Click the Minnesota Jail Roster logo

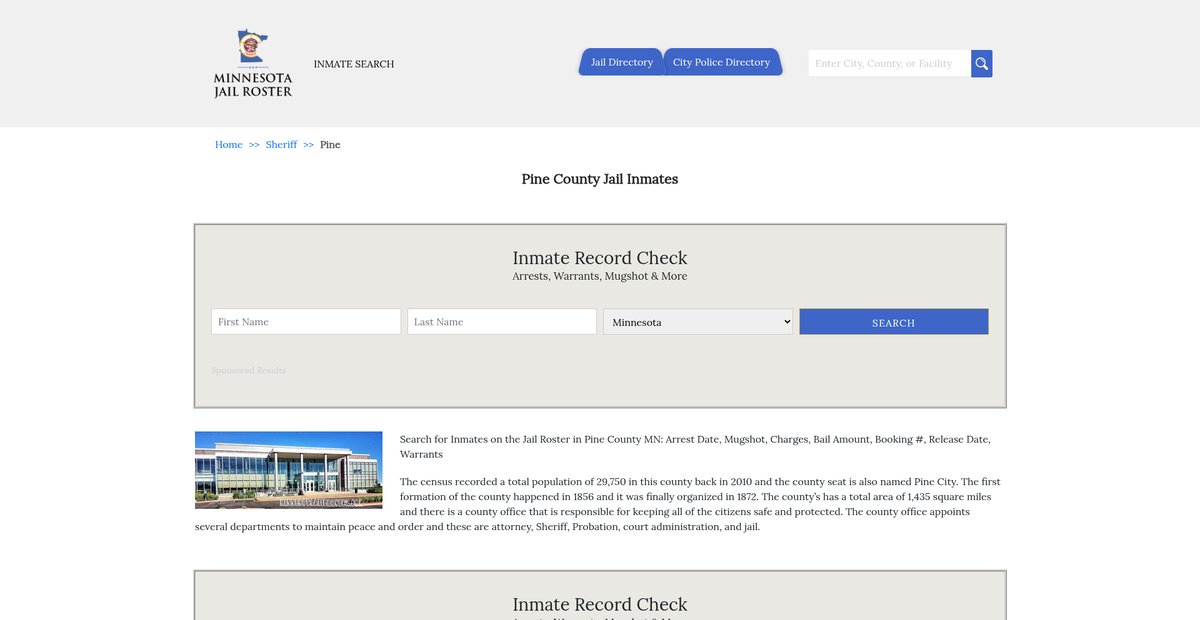pyautogui.click(x=253, y=64)
